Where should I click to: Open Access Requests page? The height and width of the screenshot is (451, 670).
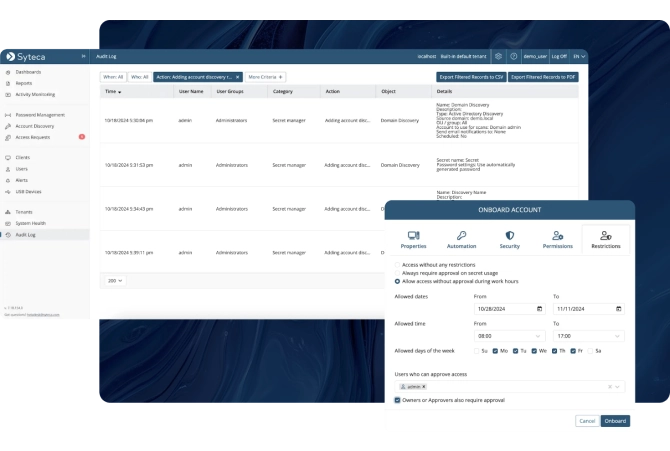pyautogui.click(x=32, y=137)
